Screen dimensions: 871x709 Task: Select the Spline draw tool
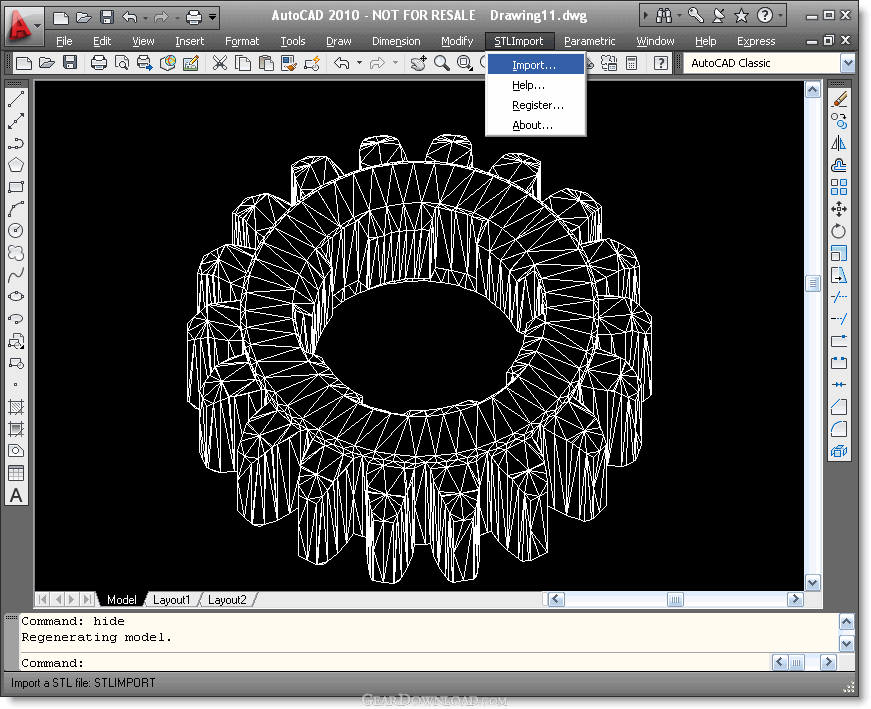click(x=16, y=274)
